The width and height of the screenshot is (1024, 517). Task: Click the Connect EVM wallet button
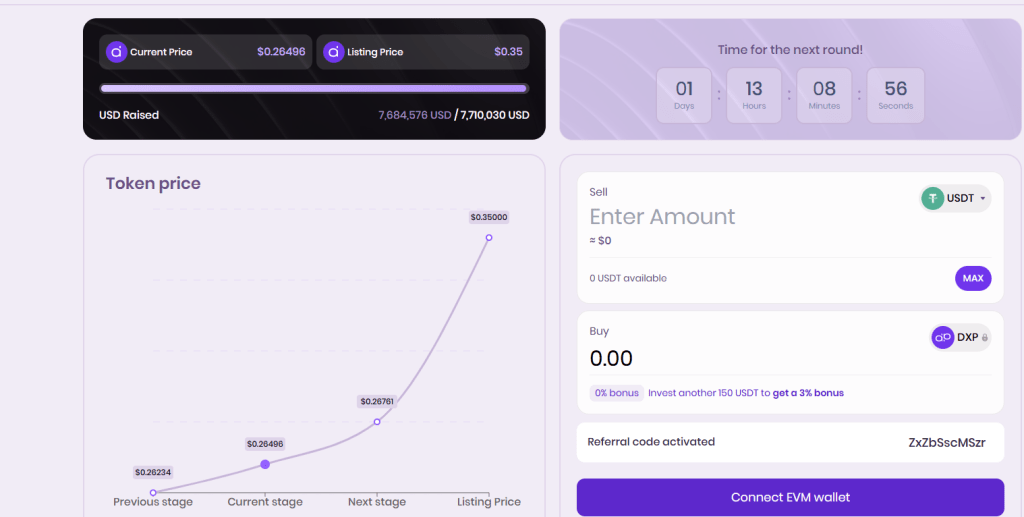[x=790, y=497]
